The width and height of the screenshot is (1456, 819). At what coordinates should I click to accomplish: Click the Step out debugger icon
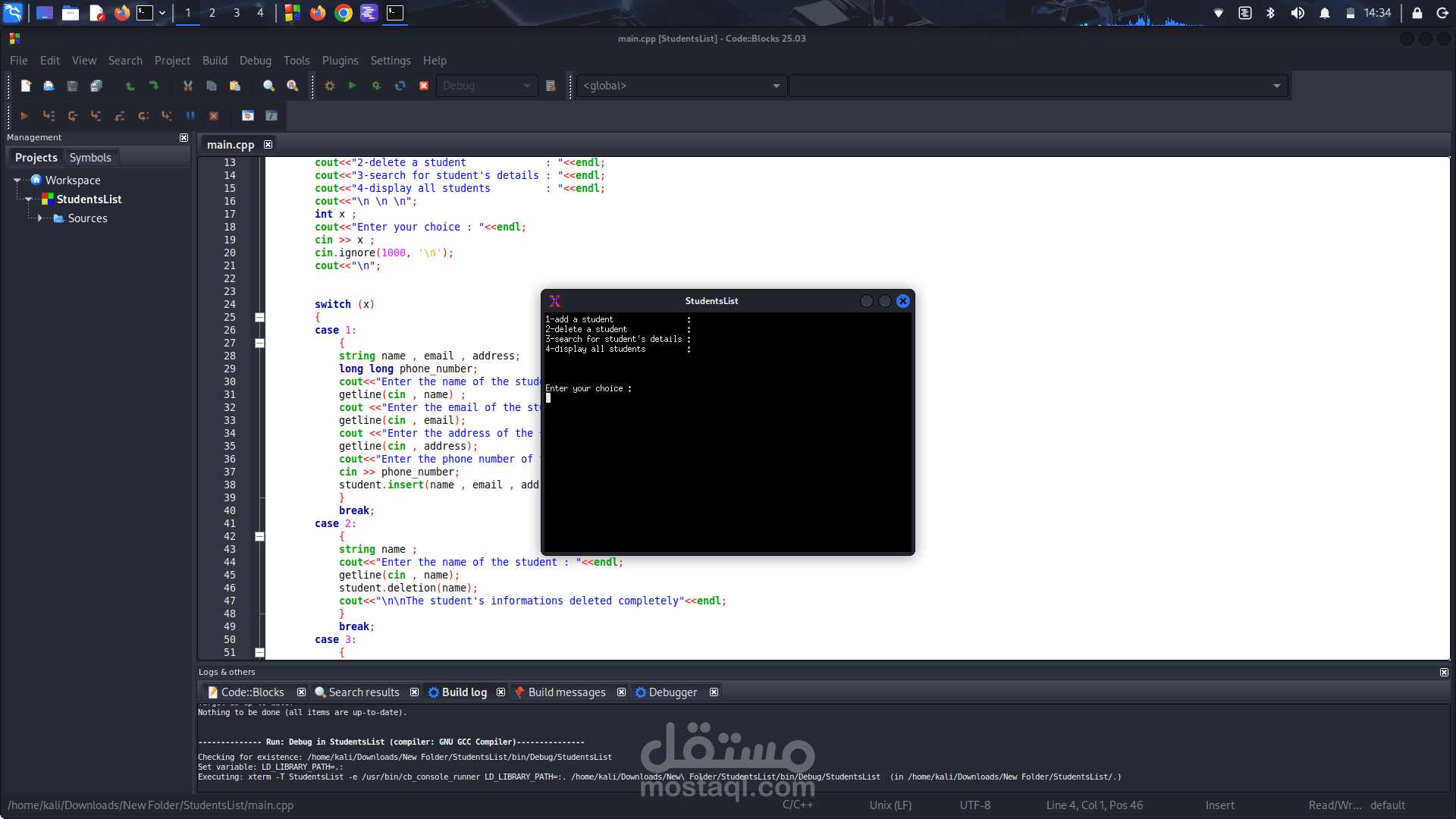tap(119, 115)
